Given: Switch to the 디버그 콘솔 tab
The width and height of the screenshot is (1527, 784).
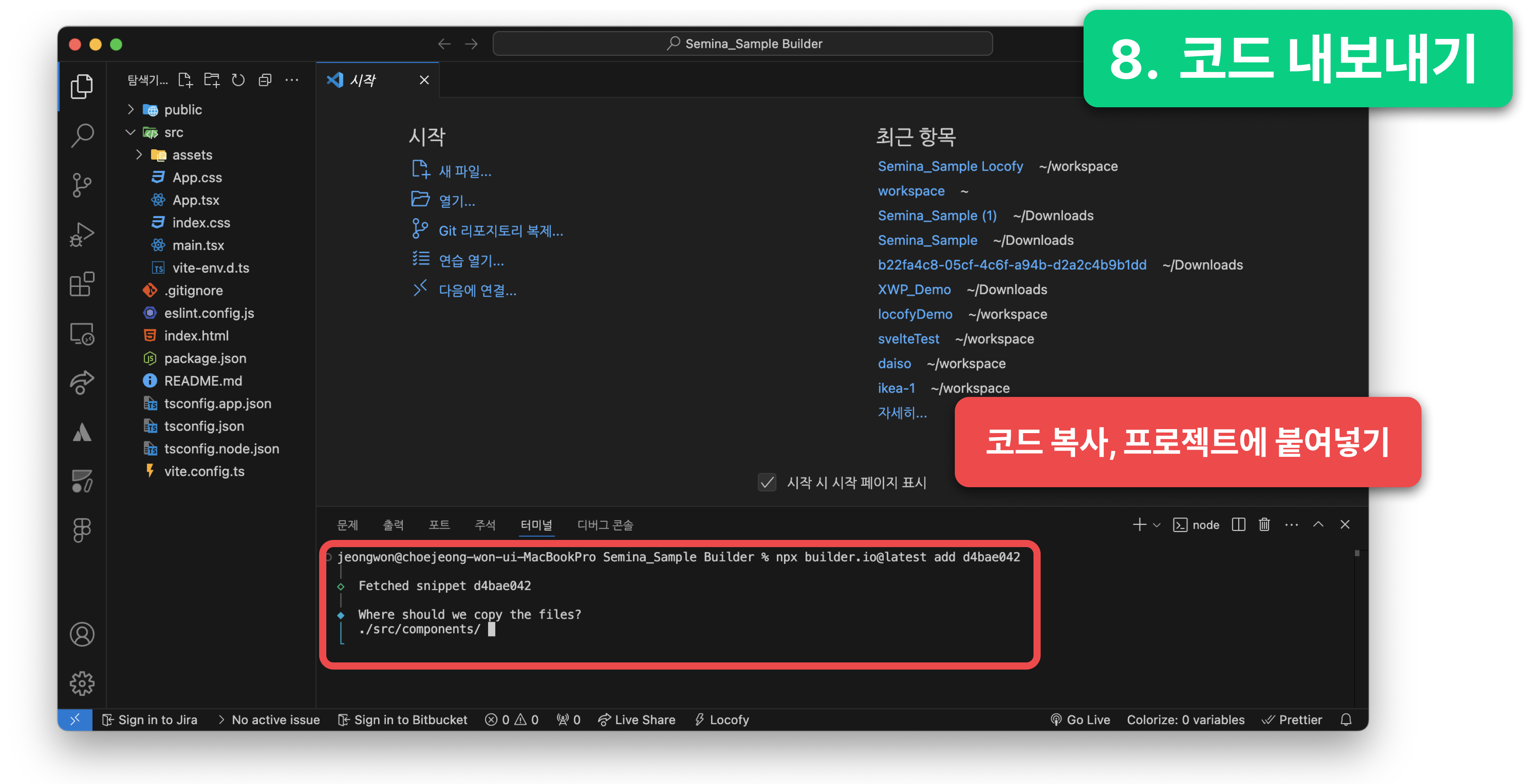Looking at the screenshot, I should 605,524.
